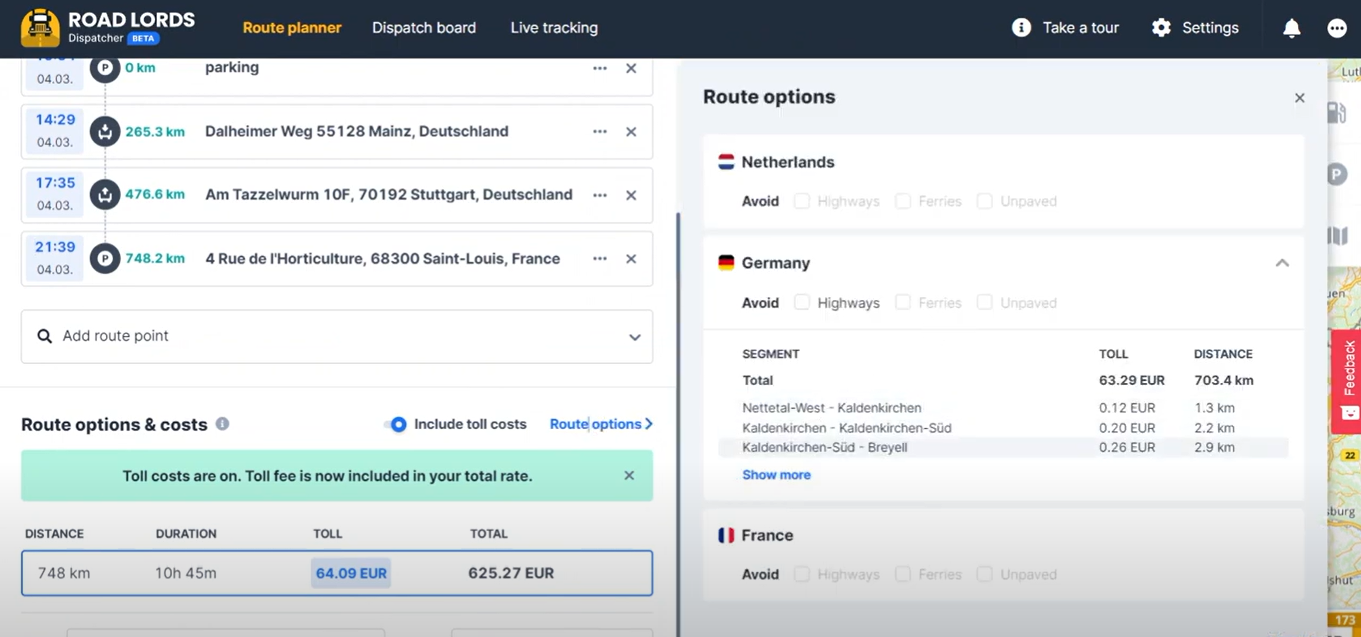This screenshot has width=1361, height=637.
Task: Click Show more toll segments
Action: coord(777,474)
